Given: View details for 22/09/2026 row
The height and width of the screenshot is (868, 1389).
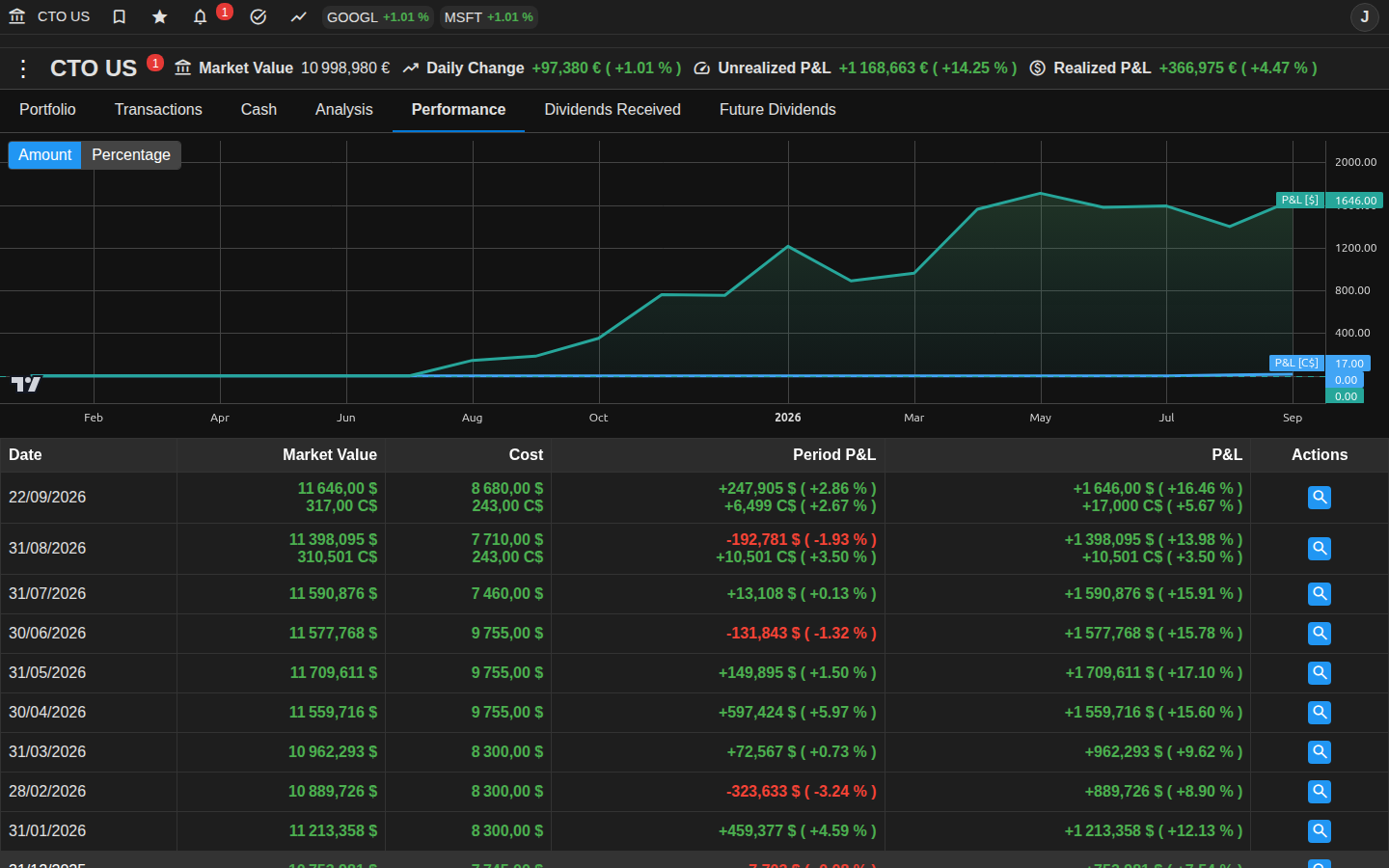Looking at the screenshot, I should pos(1320,498).
